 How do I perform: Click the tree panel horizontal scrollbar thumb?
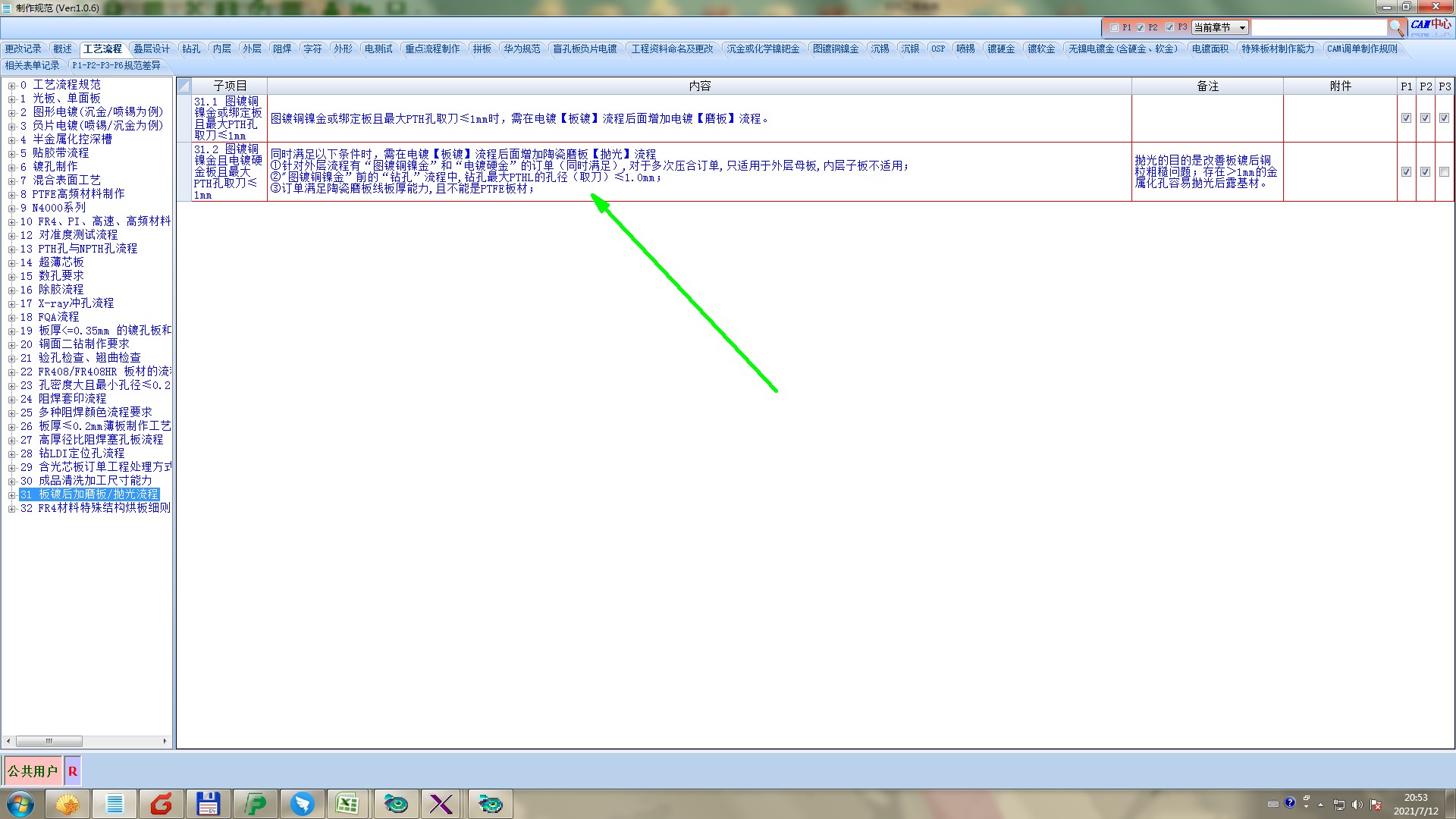[x=49, y=741]
